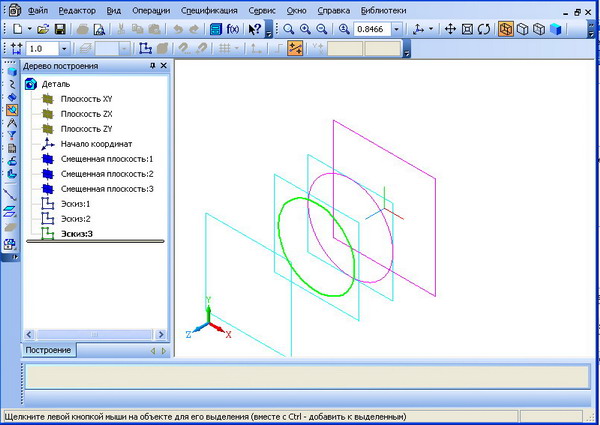The width and height of the screenshot is (600, 425).
Task: Open print preview icon
Action: (x=99, y=29)
